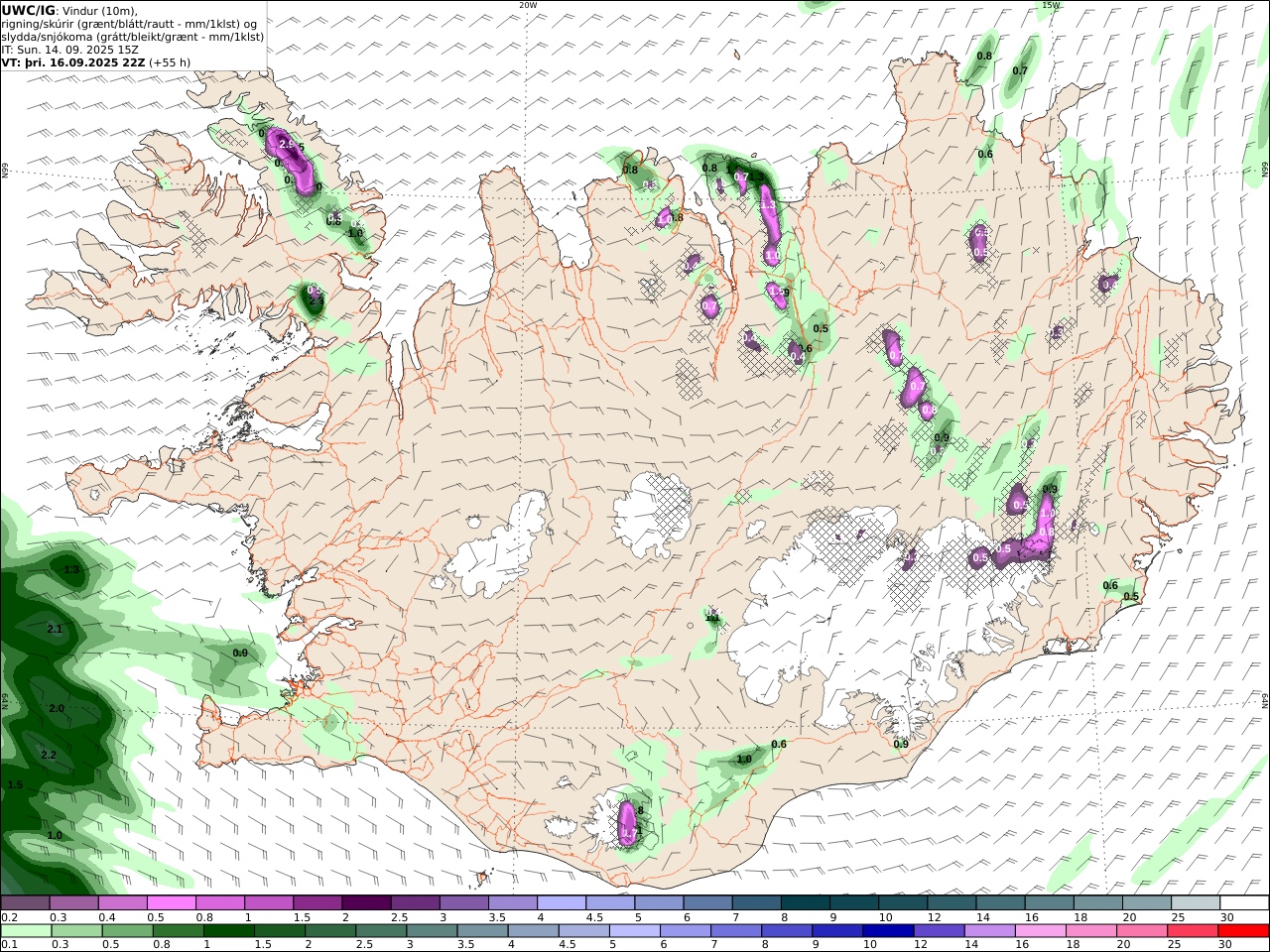Click snow legend swatch between 8 and 9
The image size is (1270, 952).
(804, 902)
